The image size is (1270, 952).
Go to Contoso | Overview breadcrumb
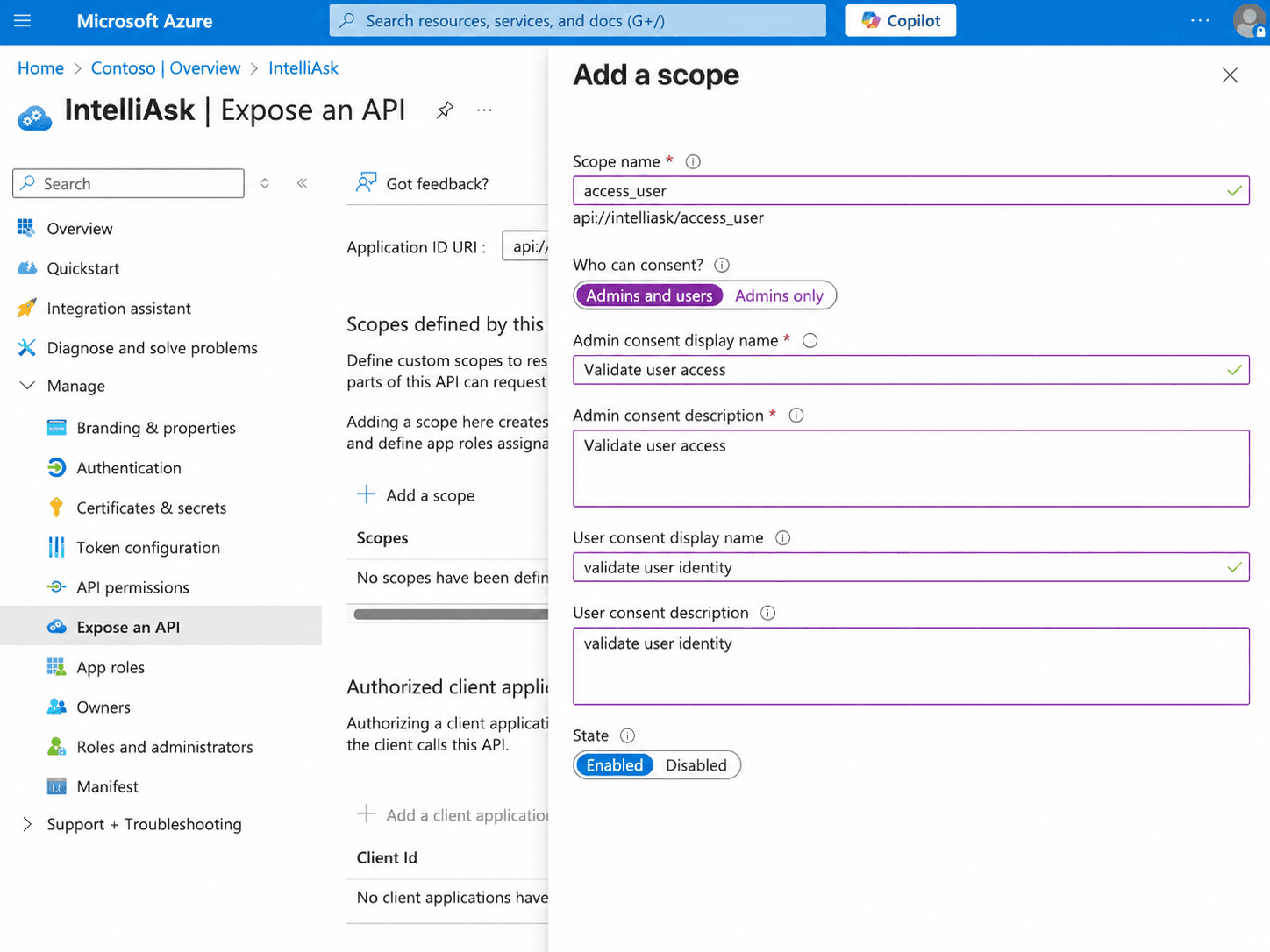[166, 68]
